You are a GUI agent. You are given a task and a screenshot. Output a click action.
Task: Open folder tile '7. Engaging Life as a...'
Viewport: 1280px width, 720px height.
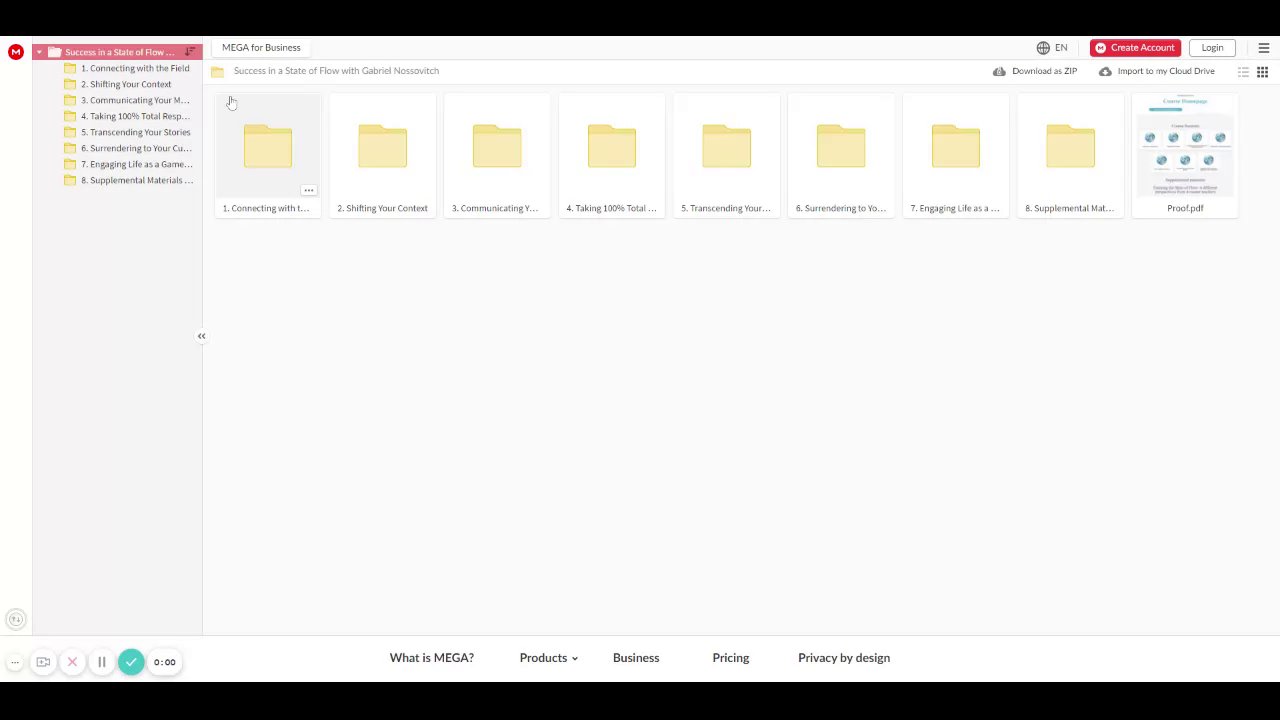[x=955, y=156]
